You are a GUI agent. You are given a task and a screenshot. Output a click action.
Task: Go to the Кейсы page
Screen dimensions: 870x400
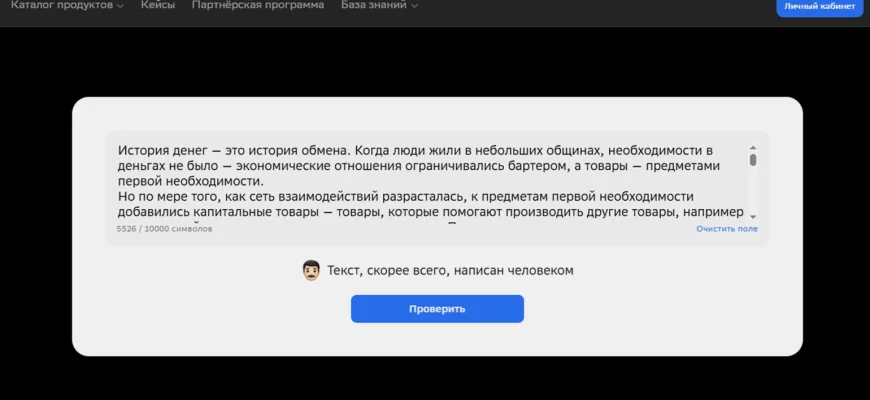tap(158, 5)
